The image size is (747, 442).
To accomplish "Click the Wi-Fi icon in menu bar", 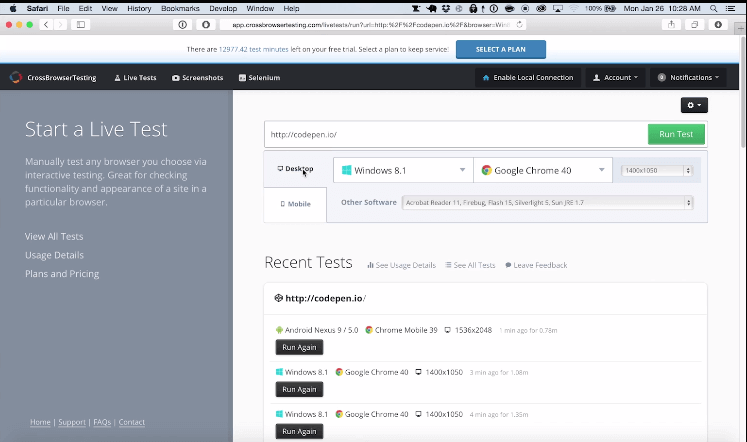I will (574, 9).
